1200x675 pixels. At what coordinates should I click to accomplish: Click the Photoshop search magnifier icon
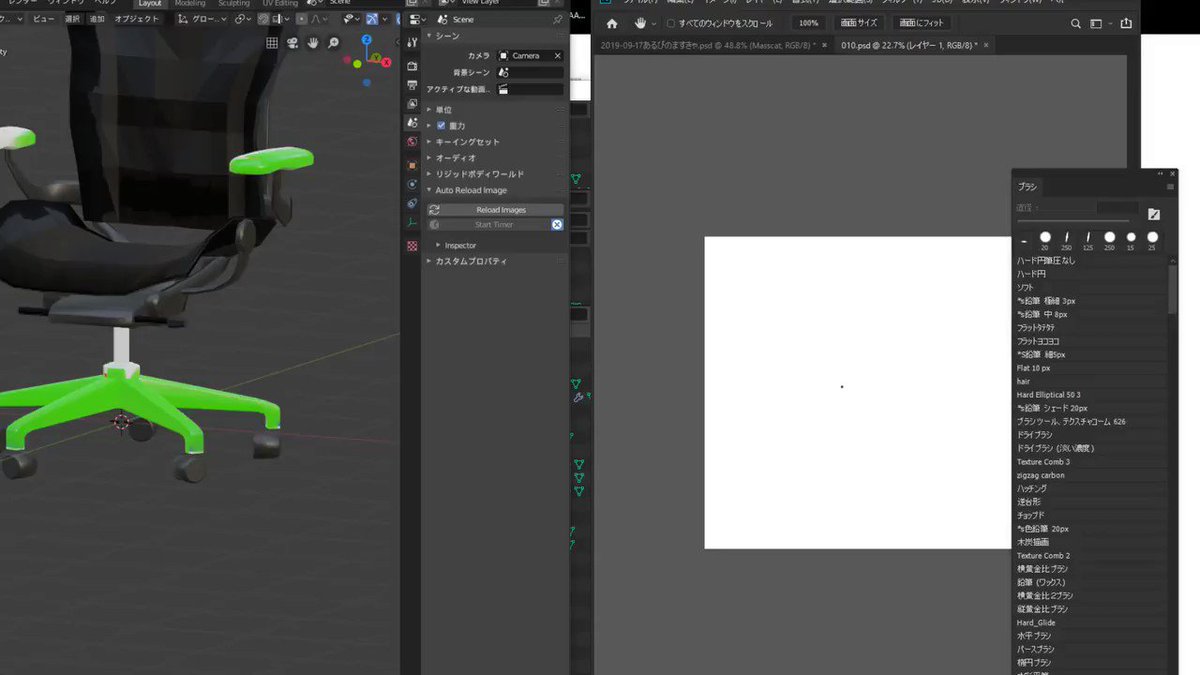(1076, 23)
